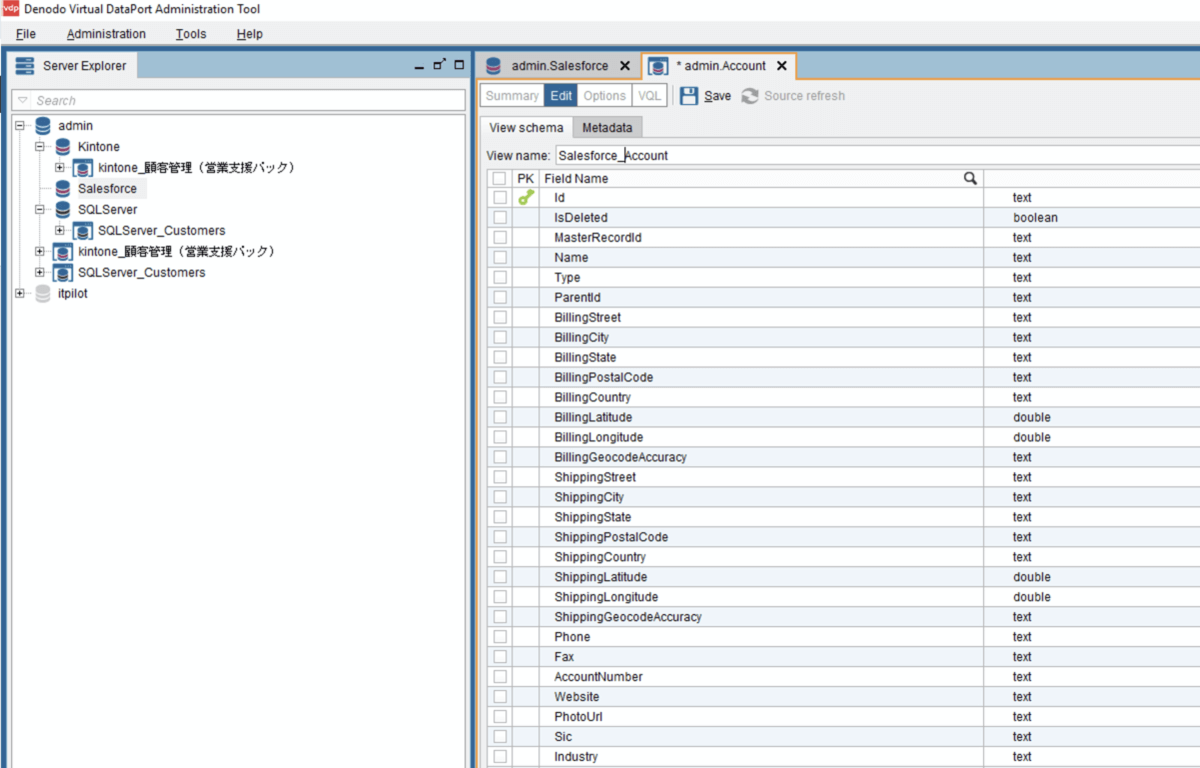
Task: Click the admin database icon in tree
Action: click(42, 126)
